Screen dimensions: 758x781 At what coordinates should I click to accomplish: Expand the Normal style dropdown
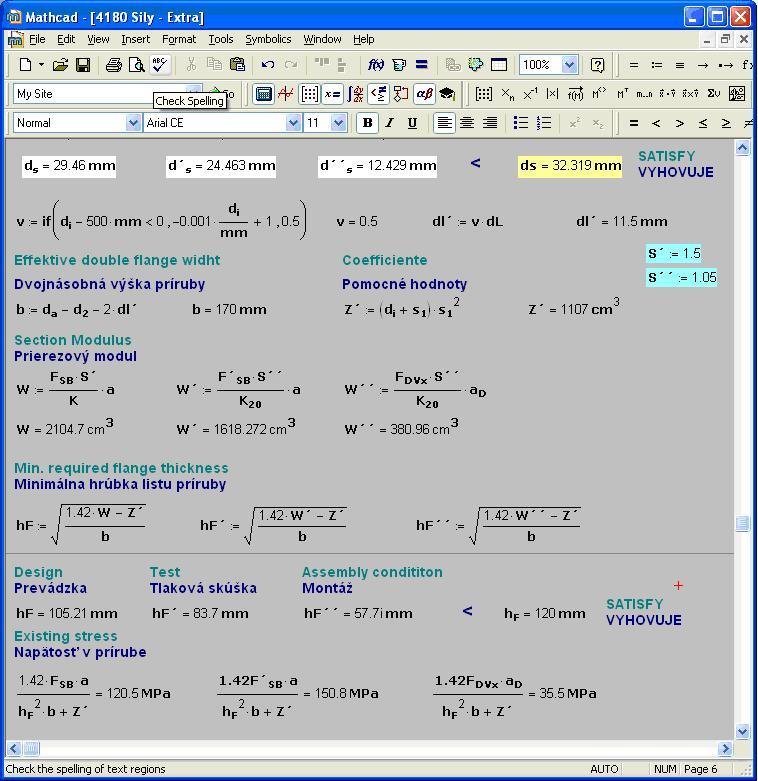(132, 123)
